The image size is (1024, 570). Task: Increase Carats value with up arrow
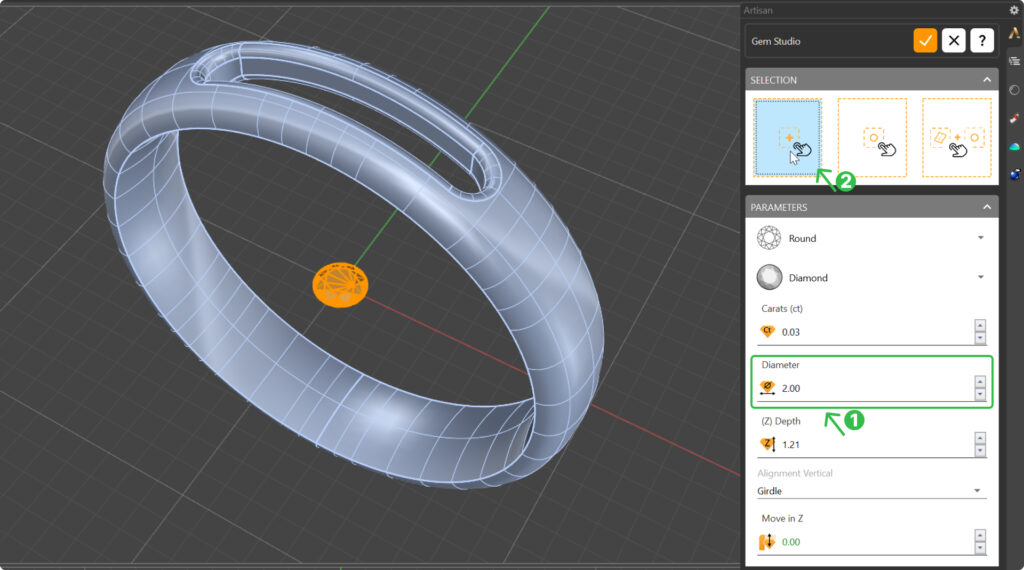980,325
